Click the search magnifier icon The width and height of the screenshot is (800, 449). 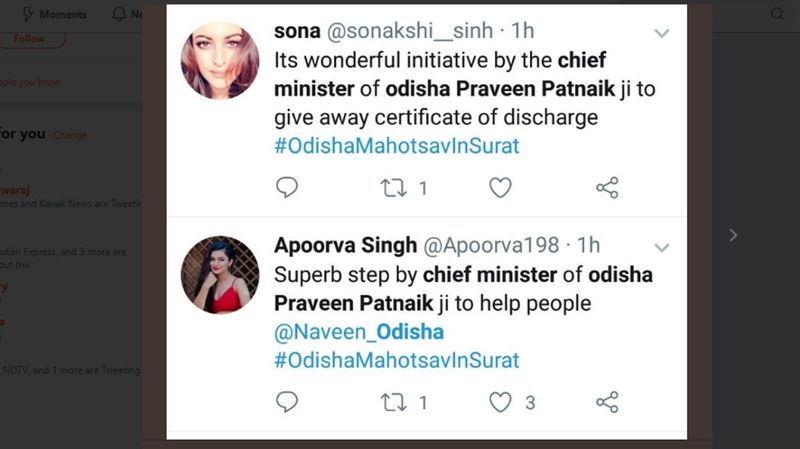pos(777,14)
